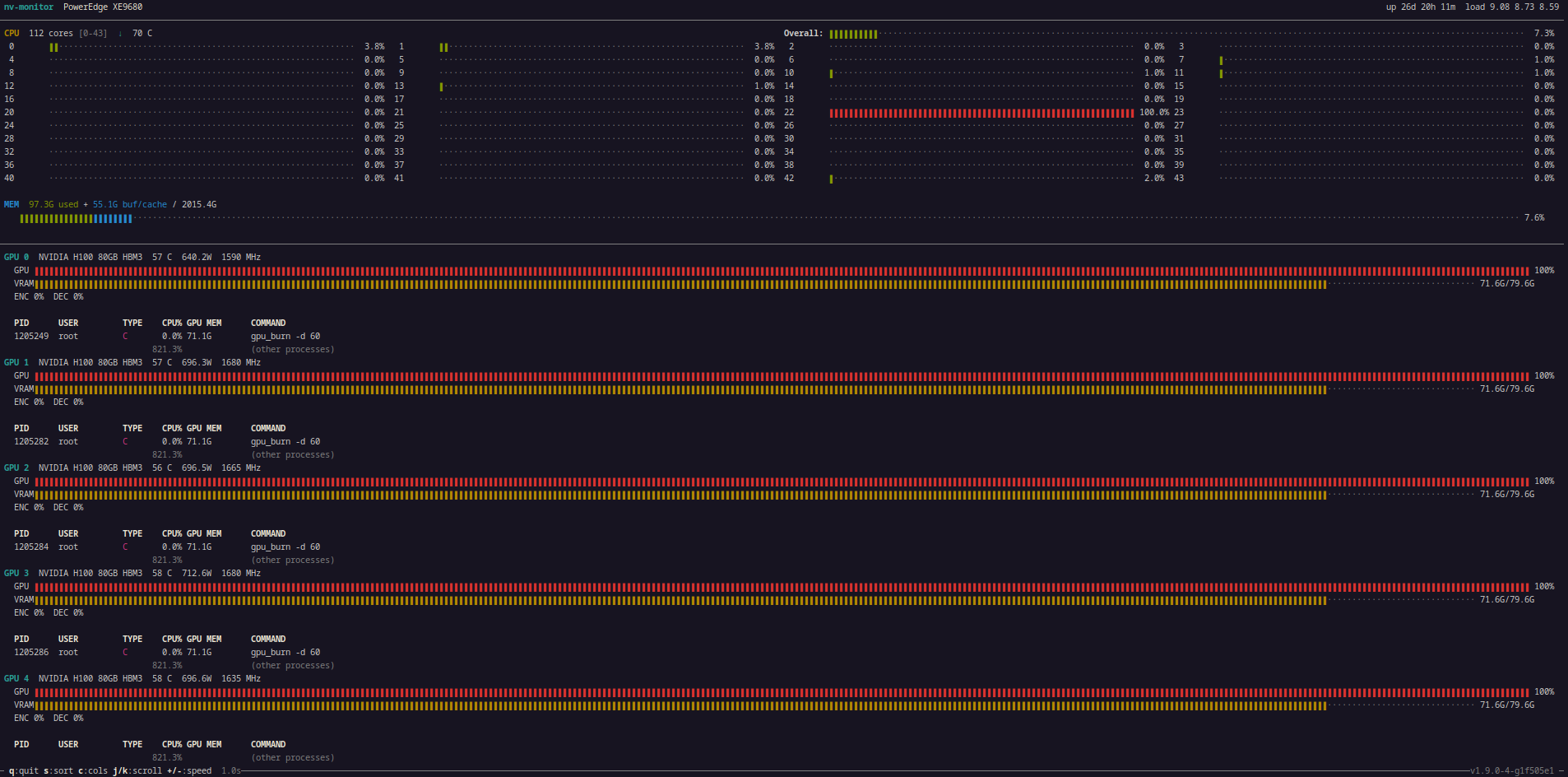The width and height of the screenshot is (1568, 777).
Task: Click the GPU 1 power '696.3W'
Action: point(197,363)
